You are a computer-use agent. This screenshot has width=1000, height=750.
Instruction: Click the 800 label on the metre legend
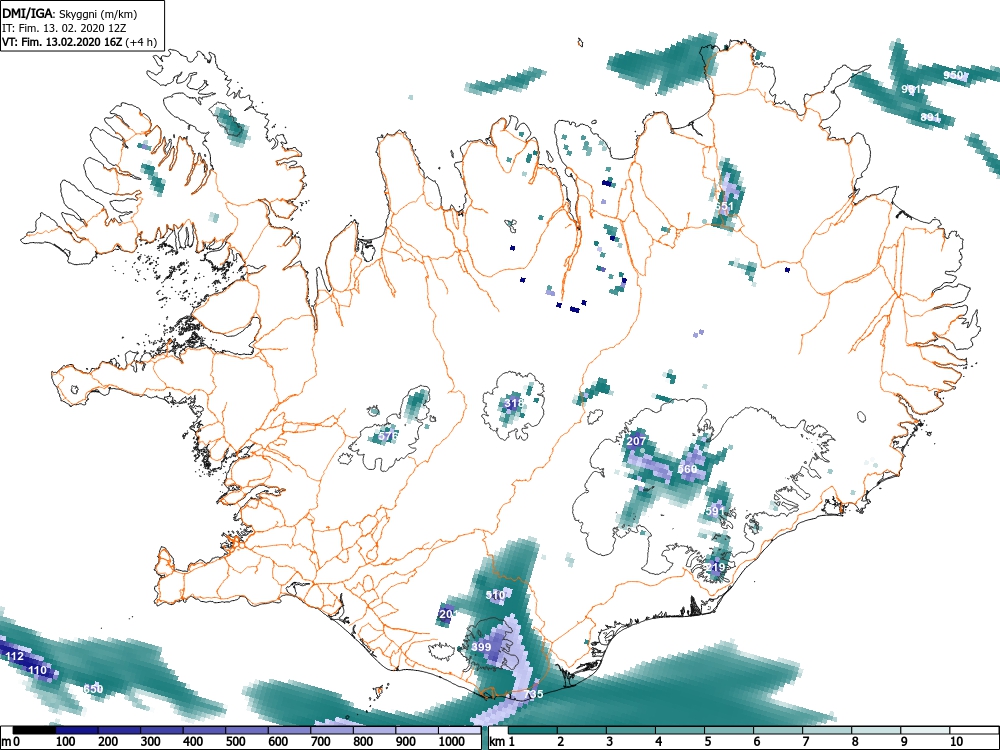[363, 741]
